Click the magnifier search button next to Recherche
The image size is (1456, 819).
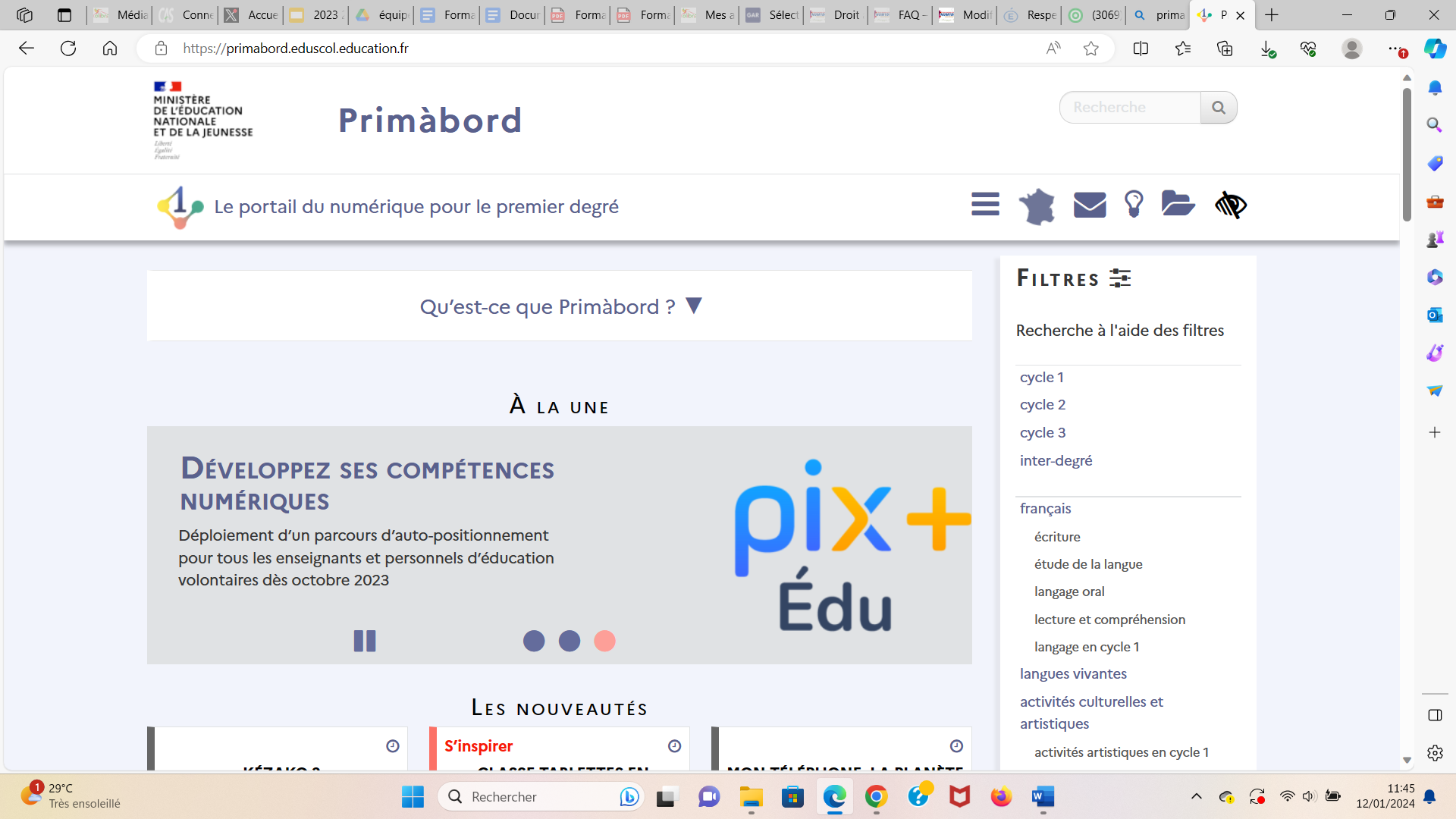[x=1219, y=108]
